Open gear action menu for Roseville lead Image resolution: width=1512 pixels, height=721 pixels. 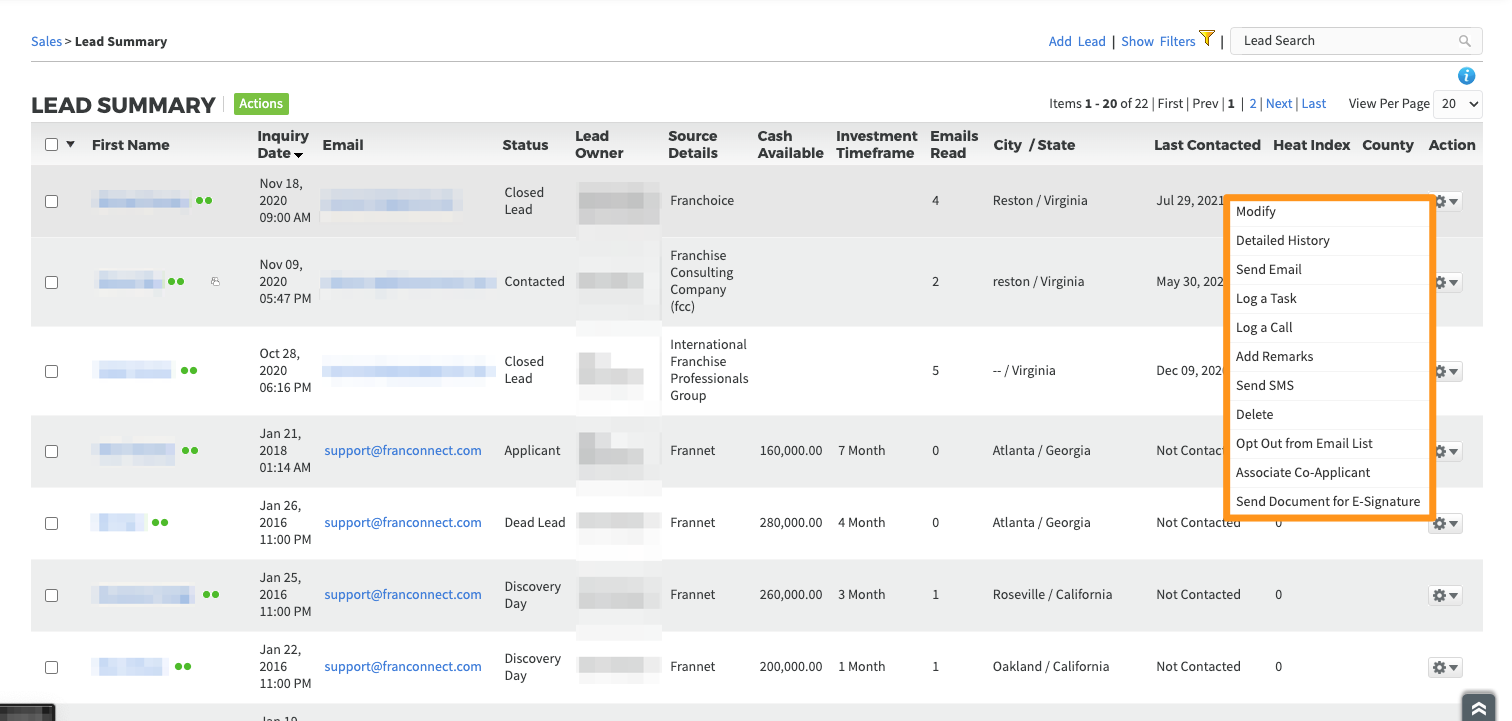click(x=1445, y=595)
